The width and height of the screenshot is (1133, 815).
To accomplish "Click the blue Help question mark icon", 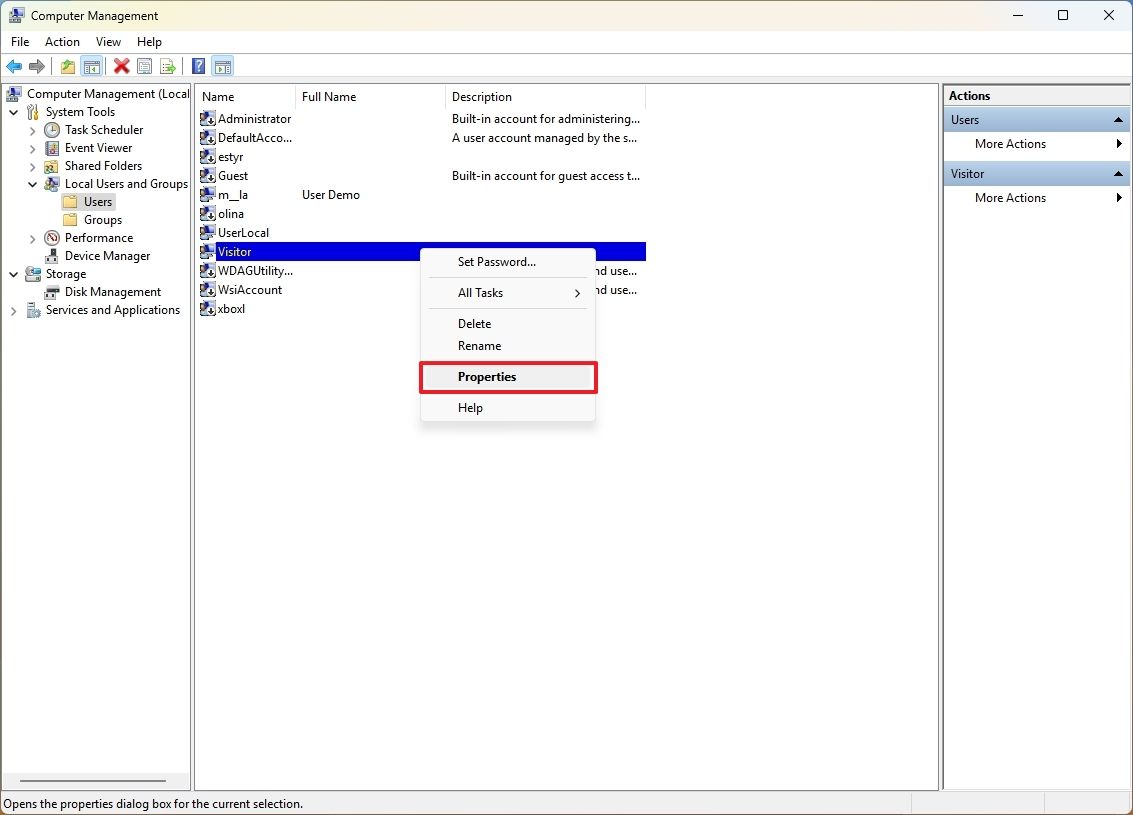I will coord(199,66).
